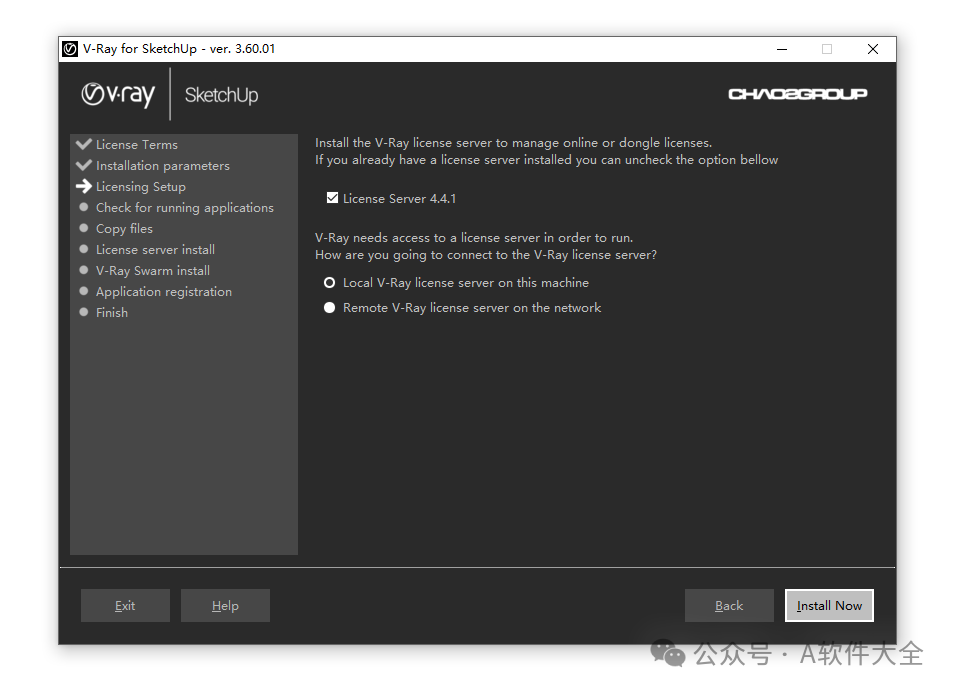This screenshot has width=954, height=692.
Task: Select Local V-Ray license server on this machine
Action: (330, 283)
